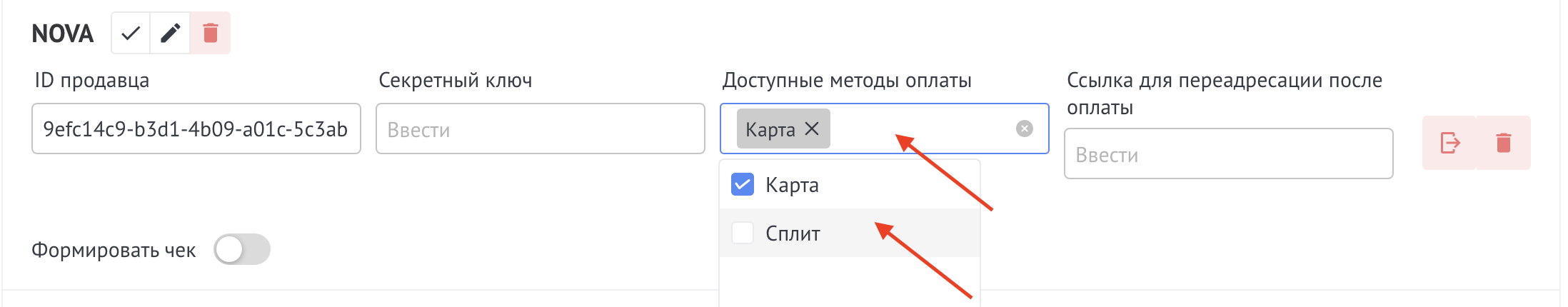The height and width of the screenshot is (307, 1568).
Task: Clear all selected payment methods
Action: coord(1025,129)
